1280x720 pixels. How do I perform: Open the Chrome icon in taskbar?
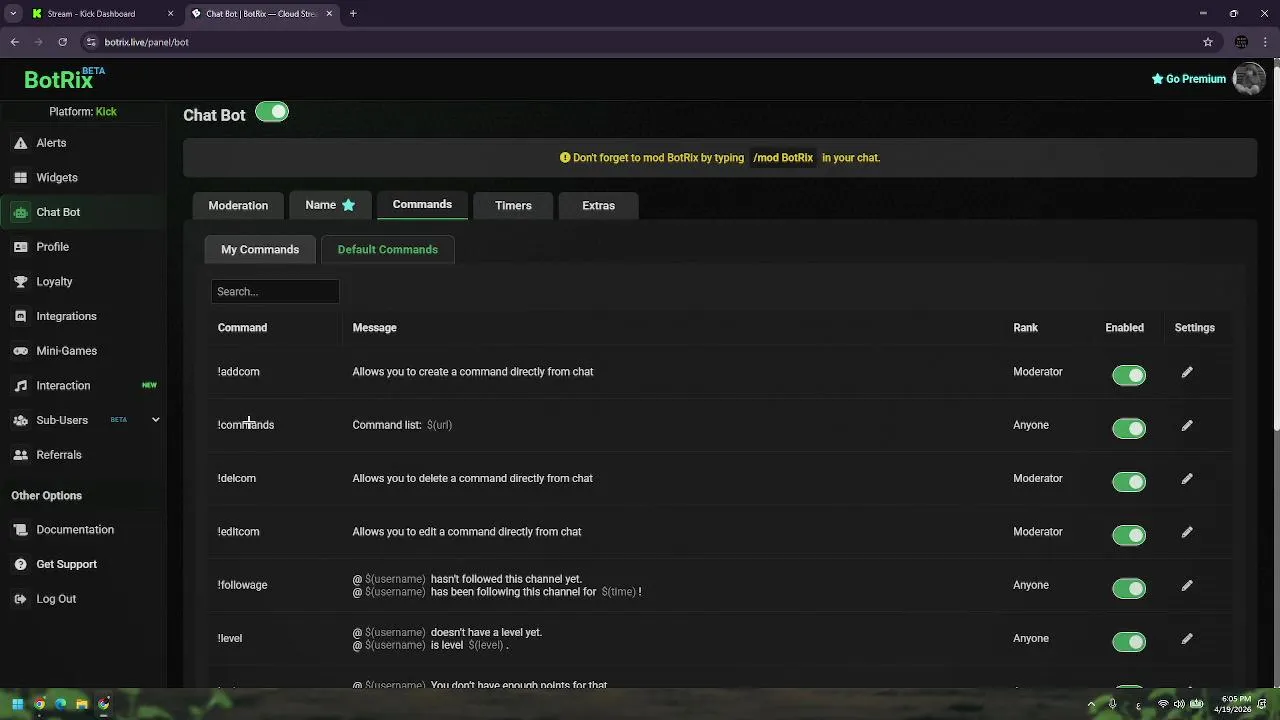[x=39, y=704]
